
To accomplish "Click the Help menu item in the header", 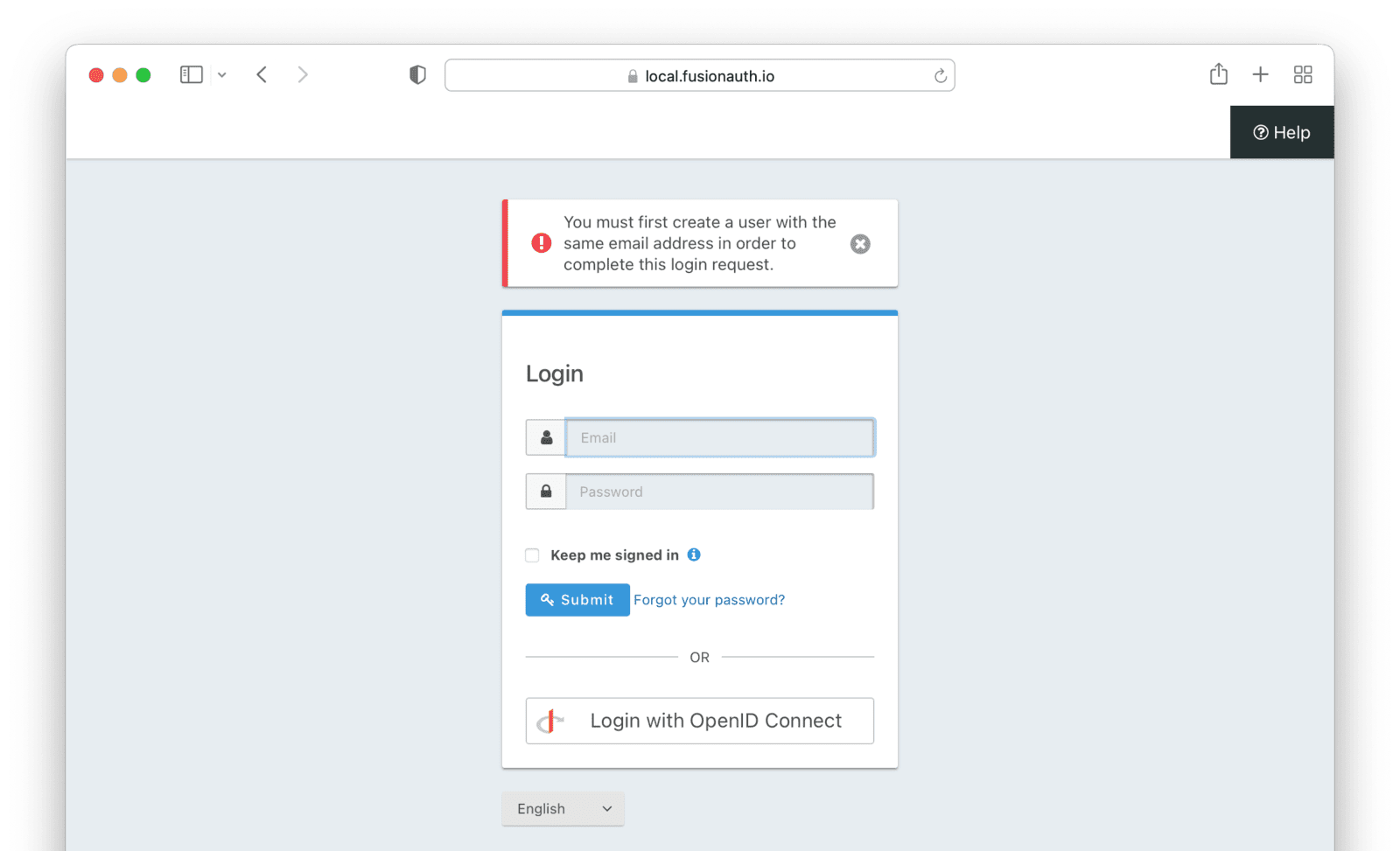I will tap(1282, 132).
